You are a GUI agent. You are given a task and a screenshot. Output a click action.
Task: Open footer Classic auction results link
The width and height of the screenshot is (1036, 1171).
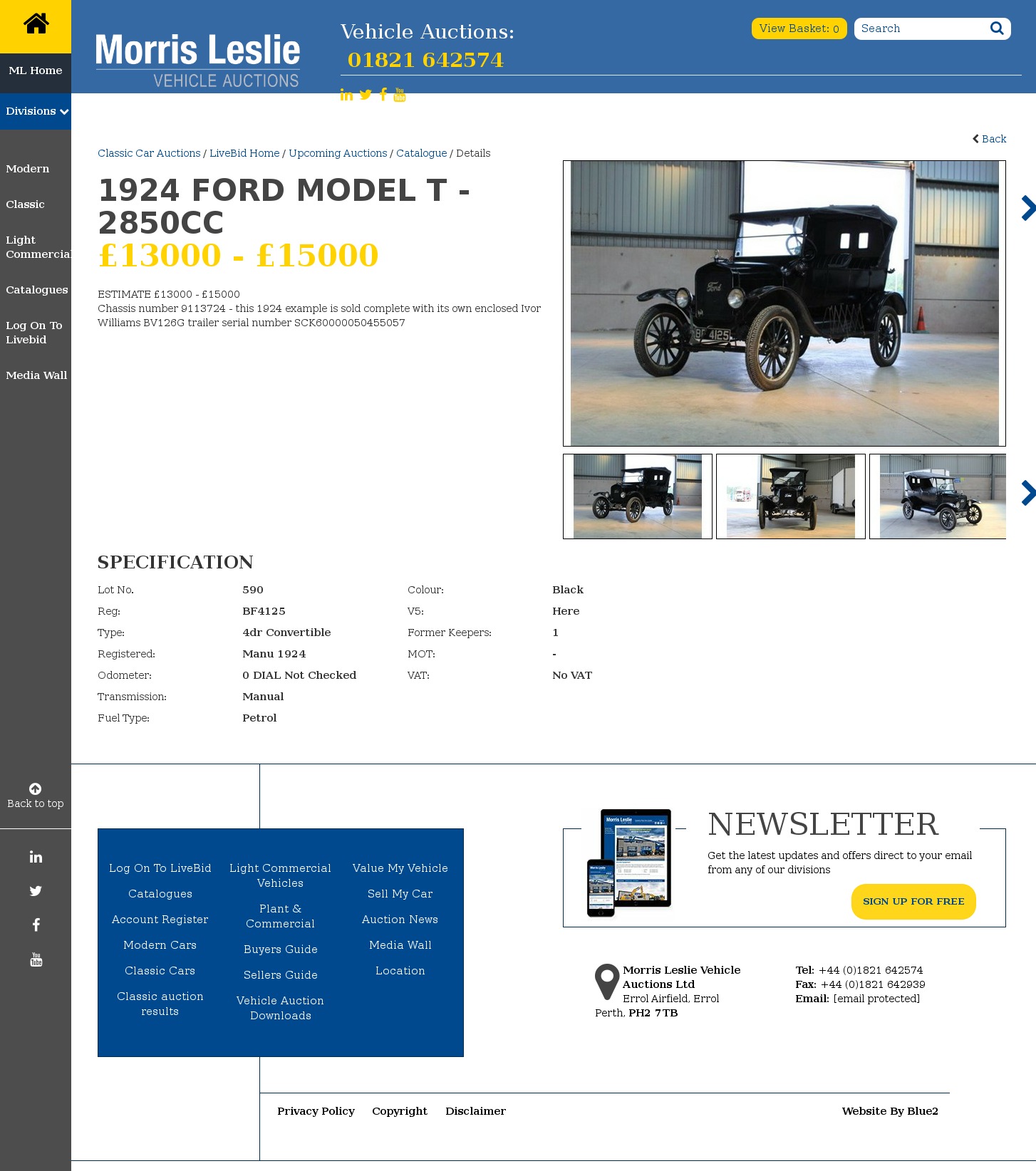click(x=160, y=1004)
